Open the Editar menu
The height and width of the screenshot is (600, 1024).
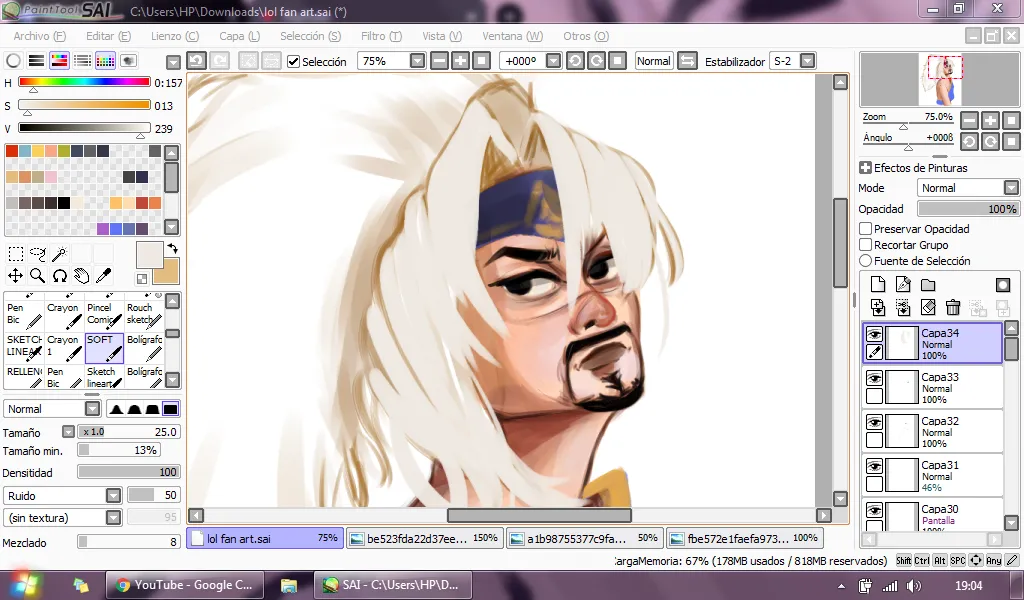[108, 36]
